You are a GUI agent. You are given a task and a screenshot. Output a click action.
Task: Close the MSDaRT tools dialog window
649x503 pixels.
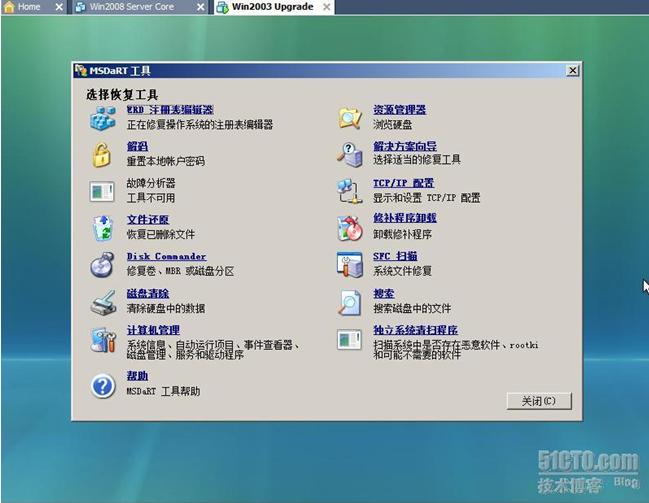coord(572,71)
